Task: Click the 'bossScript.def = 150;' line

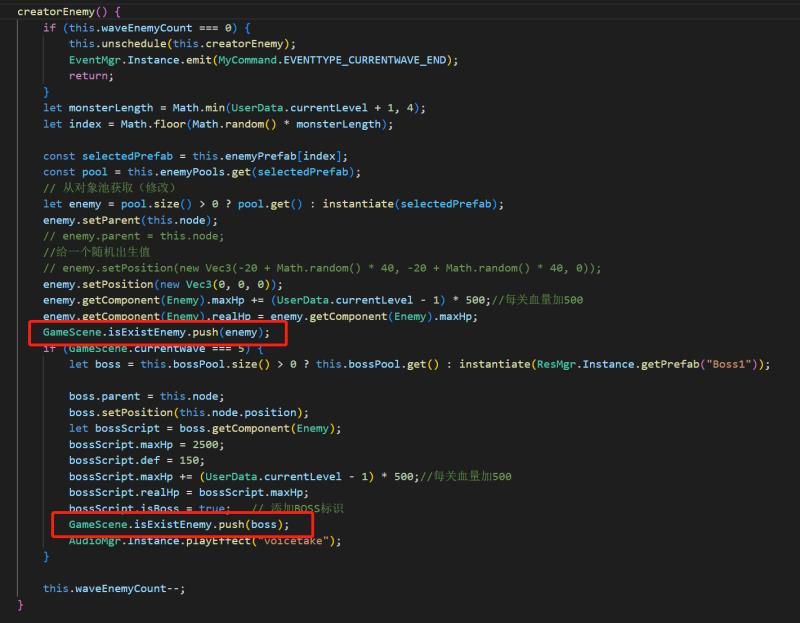Action: coord(137,460)
